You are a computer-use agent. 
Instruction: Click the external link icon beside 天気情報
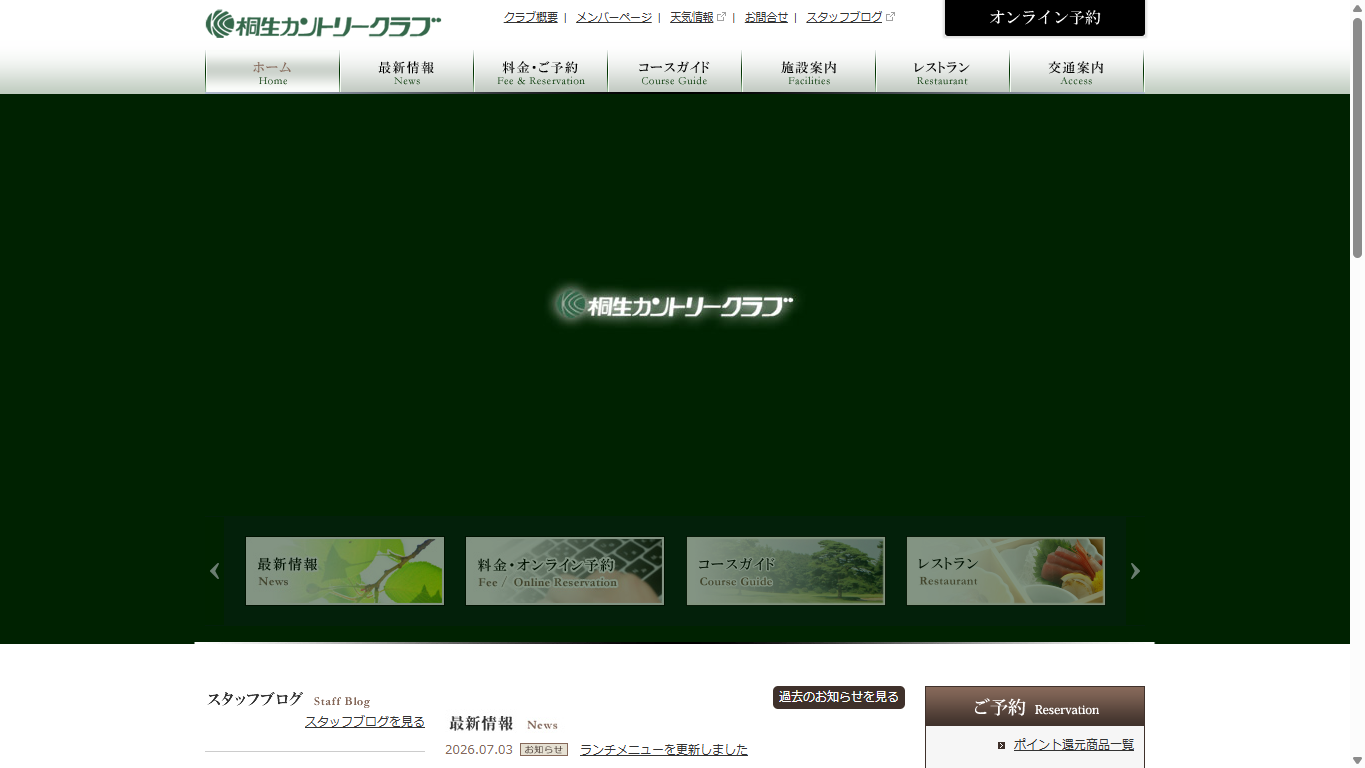pos(721,17)
